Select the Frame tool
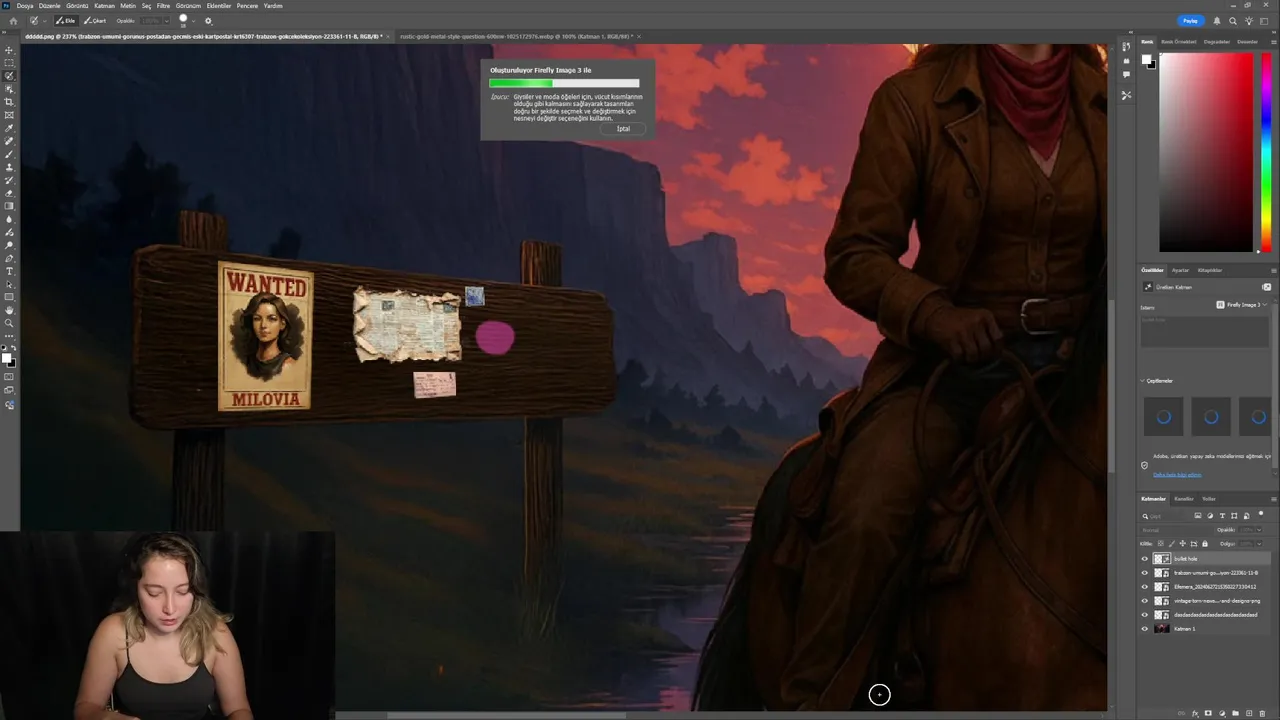 [x=9, y=115]
